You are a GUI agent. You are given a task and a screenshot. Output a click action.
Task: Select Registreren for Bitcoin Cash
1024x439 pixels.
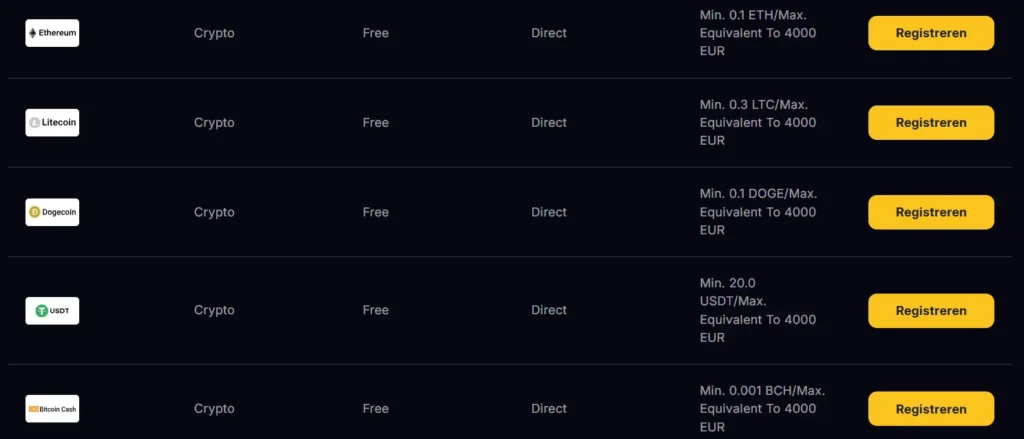coord(930,409)
